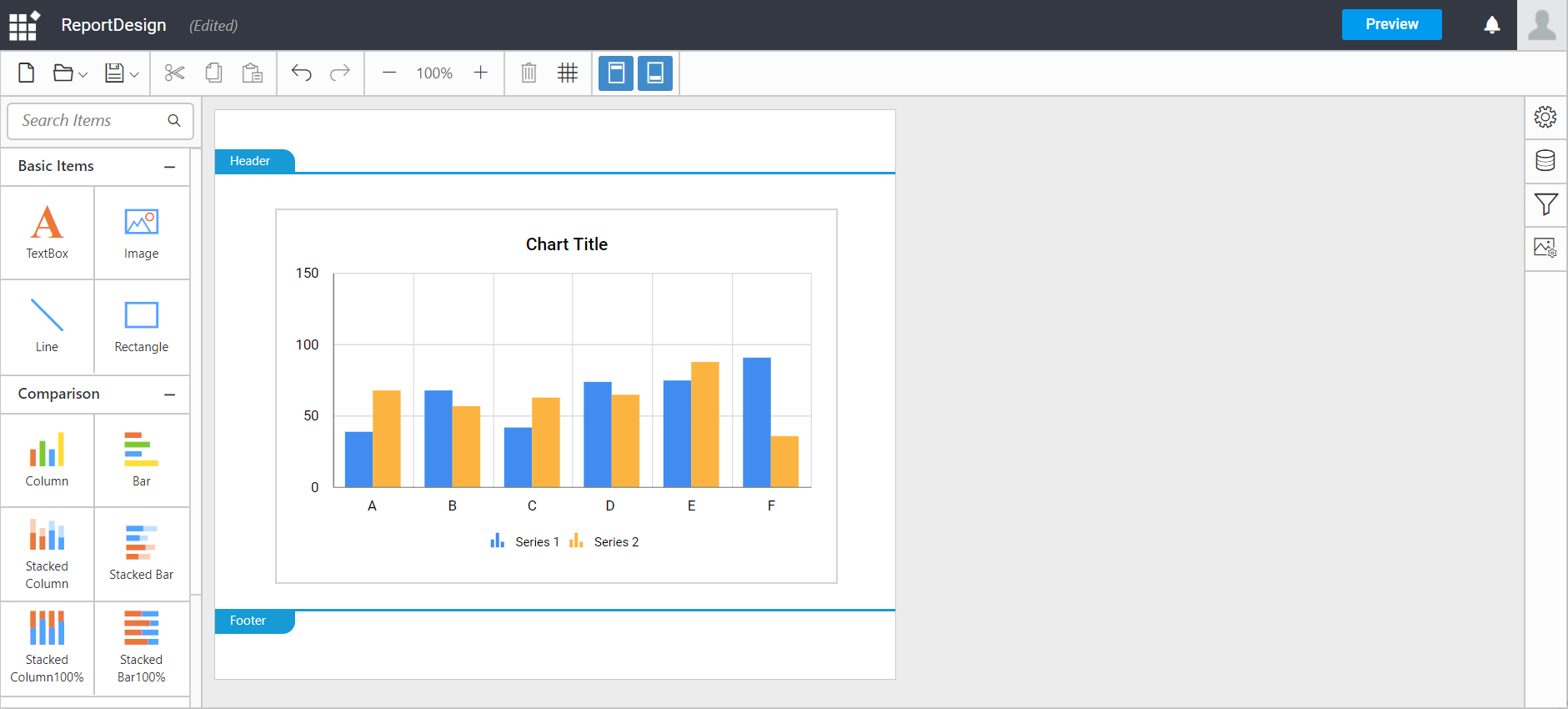The width and height of the screenshot is (1568, 709).
Task: Collapse the Basic Items section
Action: pos(170,167)
